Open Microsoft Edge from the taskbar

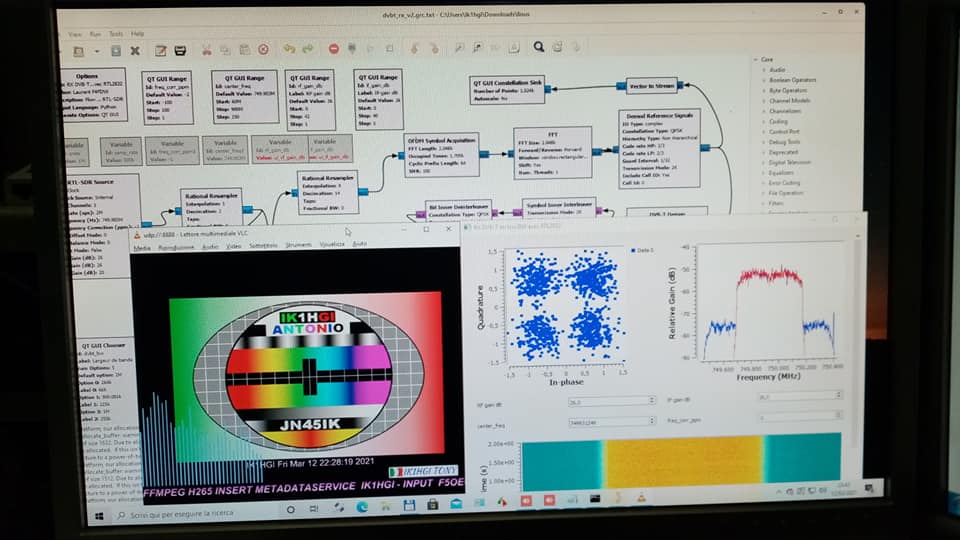point(362,507)
